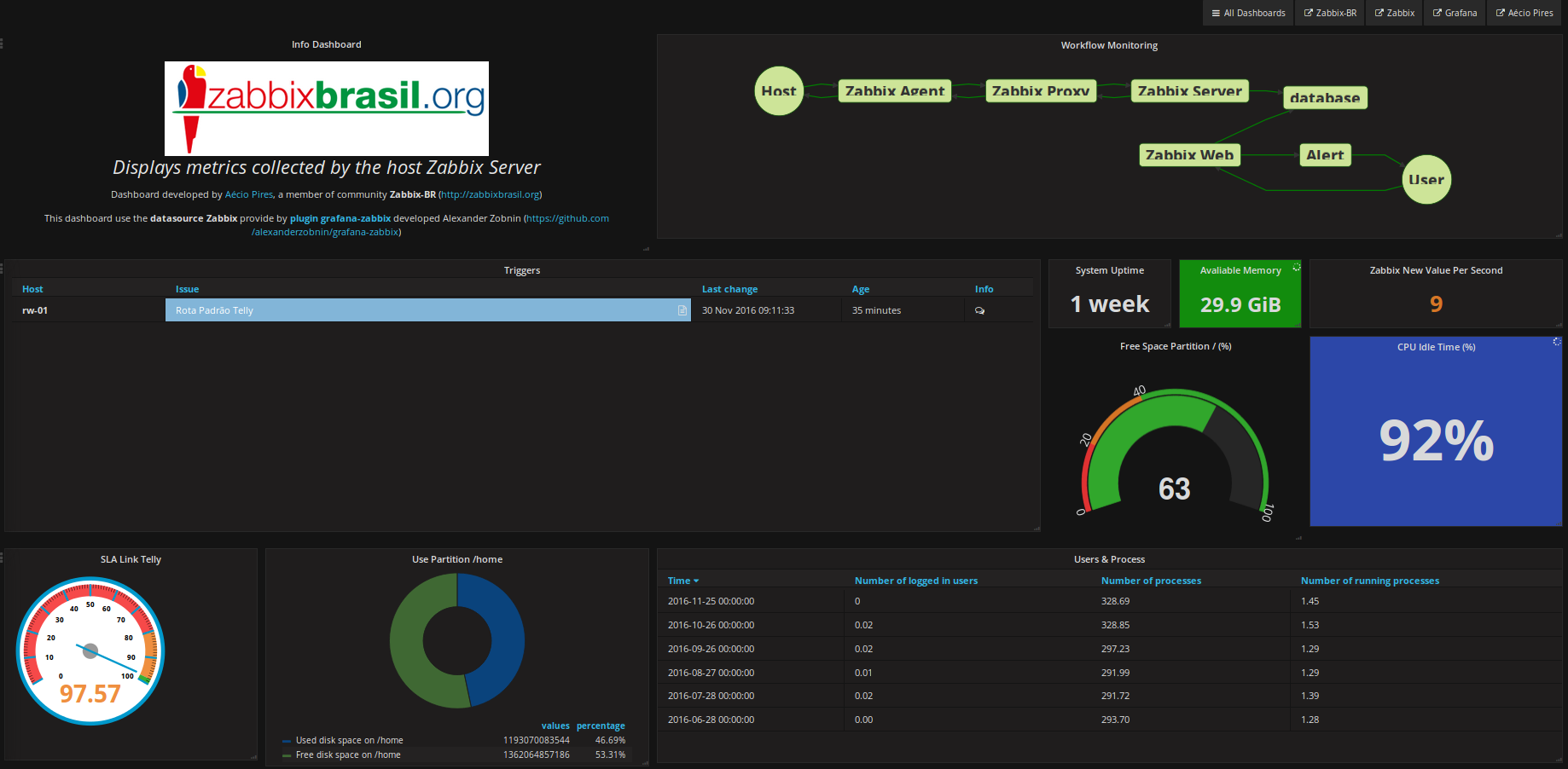Select the Host node in workflow

tap(779, 91)
